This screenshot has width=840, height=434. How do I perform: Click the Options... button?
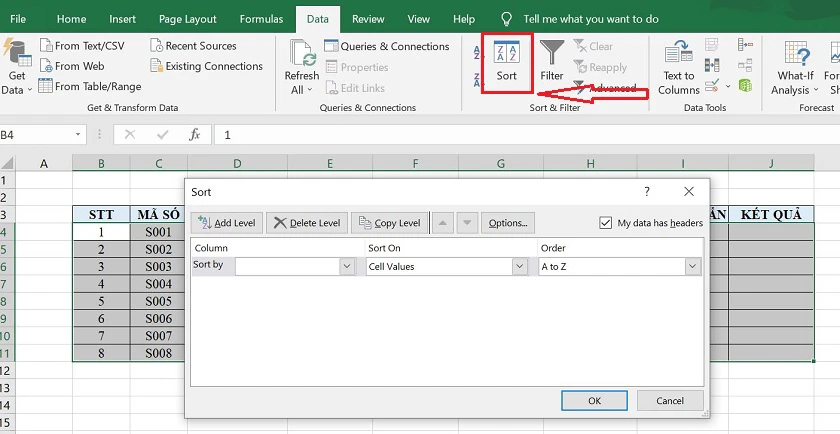[508, 223]
